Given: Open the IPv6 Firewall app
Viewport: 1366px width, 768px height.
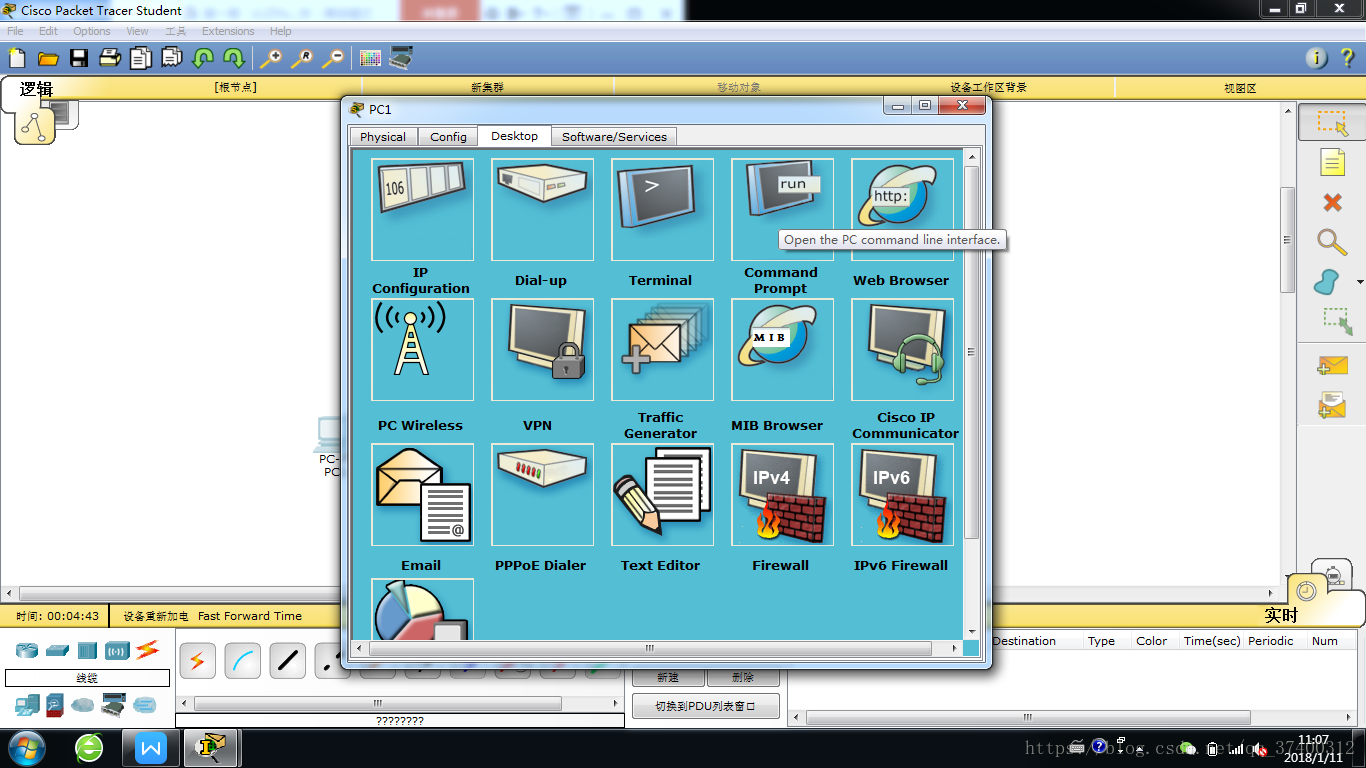Looking at the screenshot, I should (x=902, y=495).
